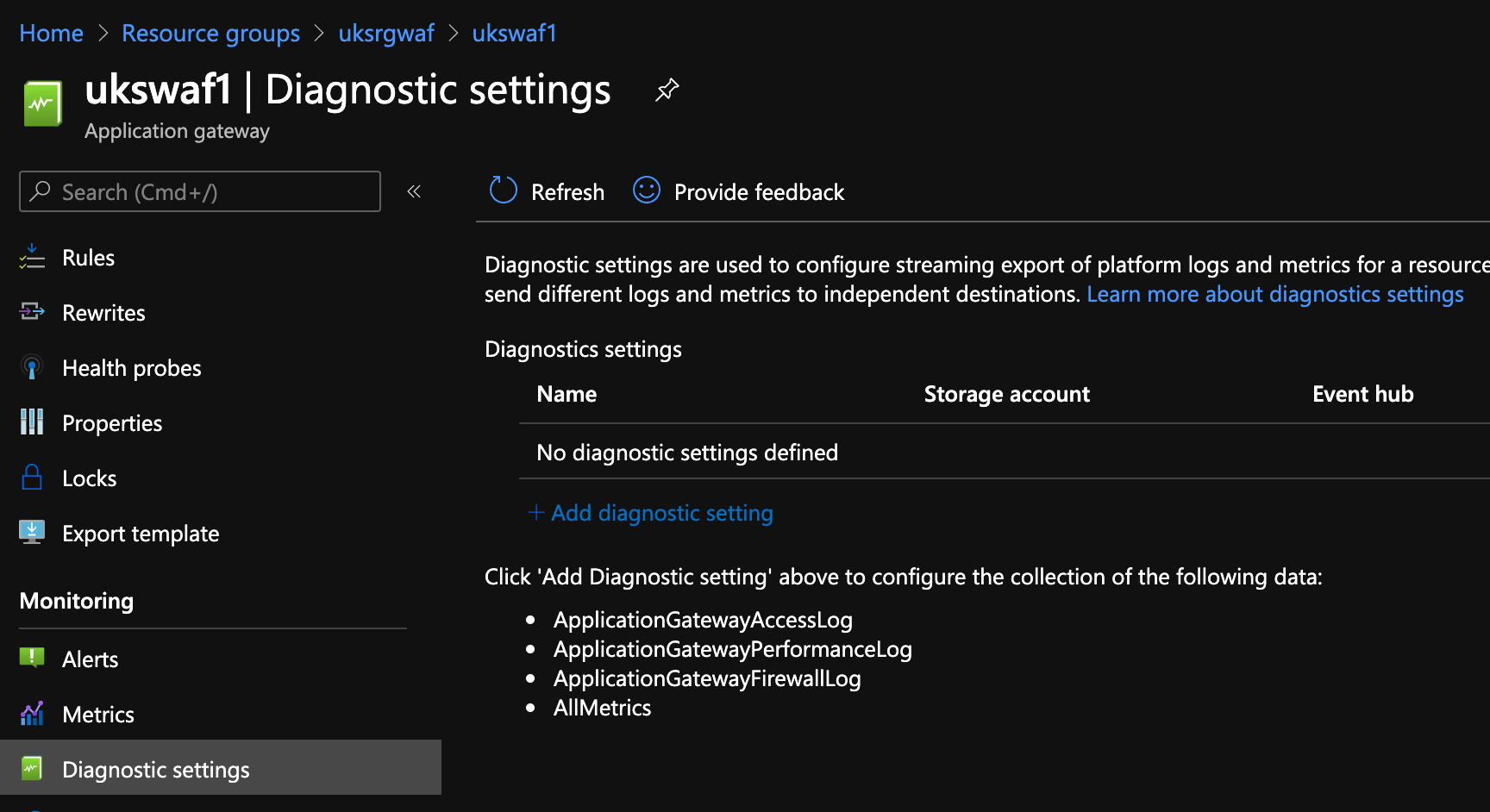Open the Locks menu item
Image resolution: width=1490 pixels, height=812 pixels.
[x=90, y=478]
